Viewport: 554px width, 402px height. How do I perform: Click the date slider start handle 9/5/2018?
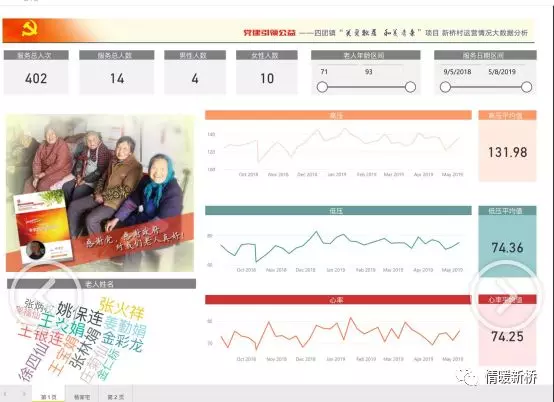(x=445, y=87)
